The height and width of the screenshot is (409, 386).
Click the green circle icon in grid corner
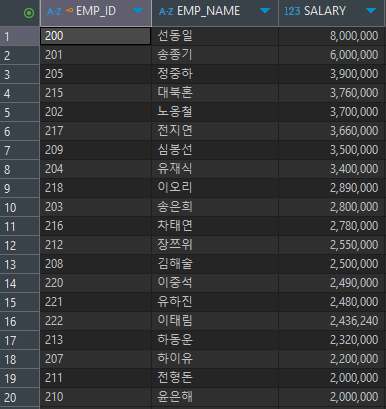(29, 13)
